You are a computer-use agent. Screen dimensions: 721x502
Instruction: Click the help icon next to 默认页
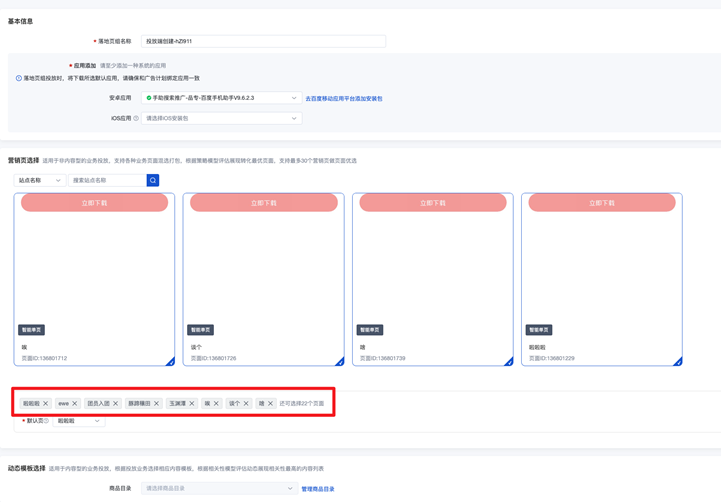pos(46,421)
